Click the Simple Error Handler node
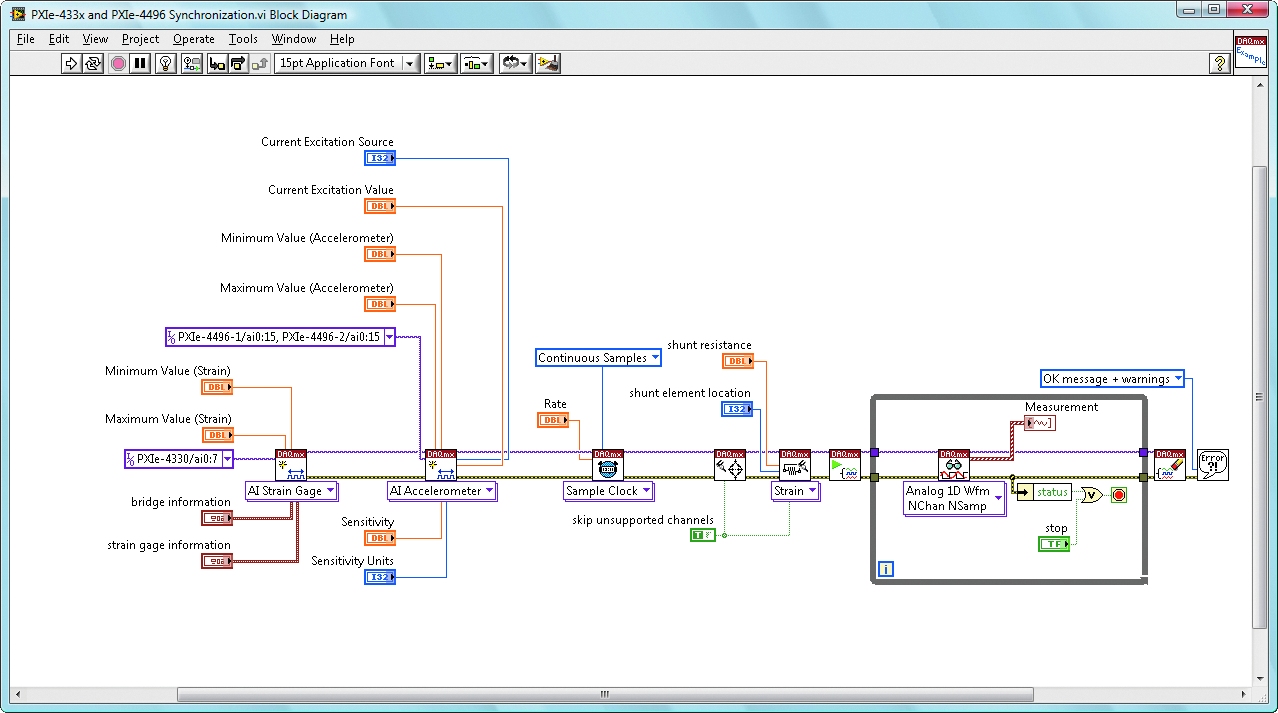The height and width of the screenshot is (713, 1278). 1212,465
